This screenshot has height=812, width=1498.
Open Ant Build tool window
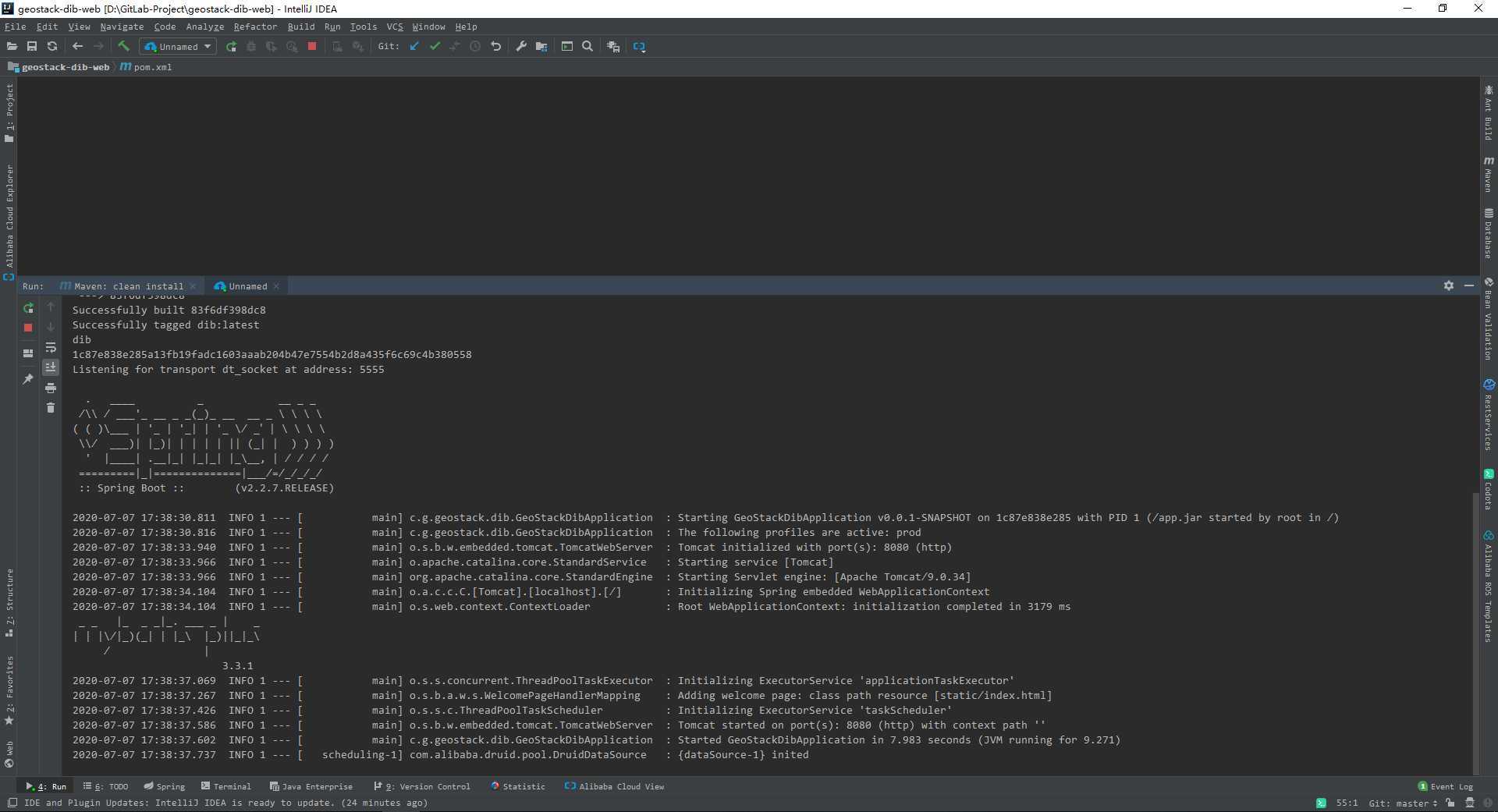1489,113
